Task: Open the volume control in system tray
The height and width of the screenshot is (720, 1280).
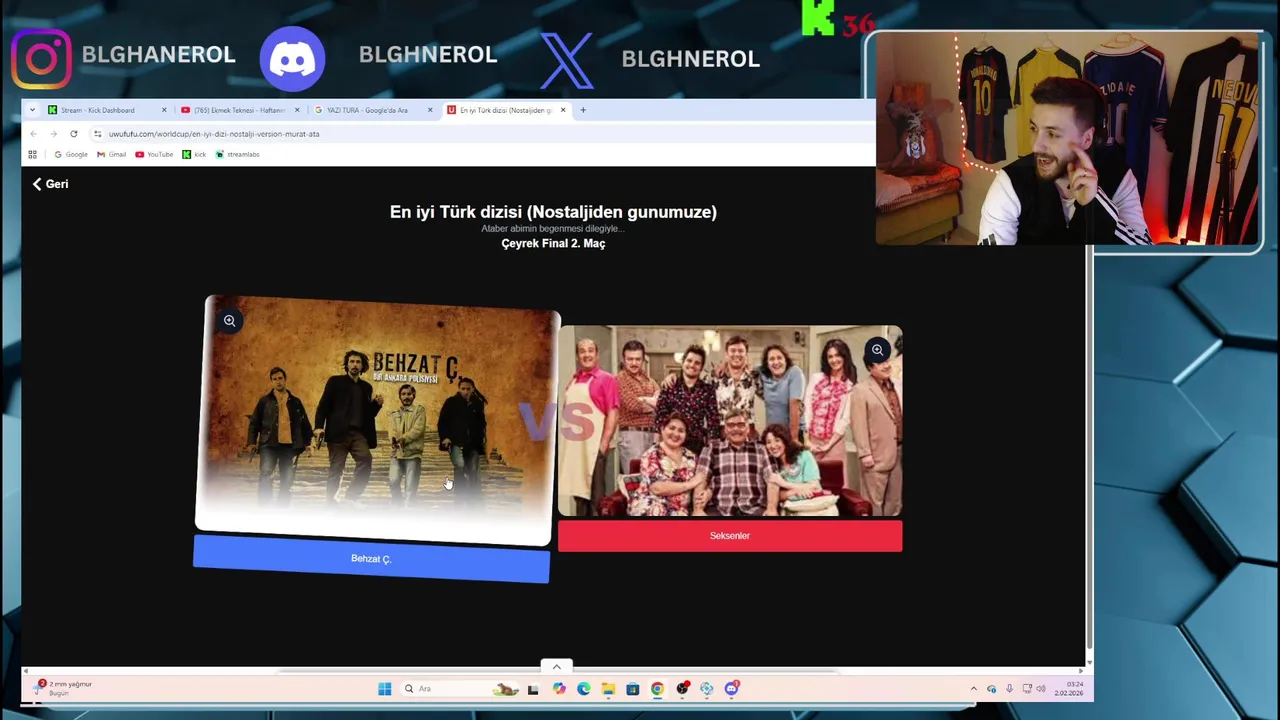Action: (x=1041, y=689)
